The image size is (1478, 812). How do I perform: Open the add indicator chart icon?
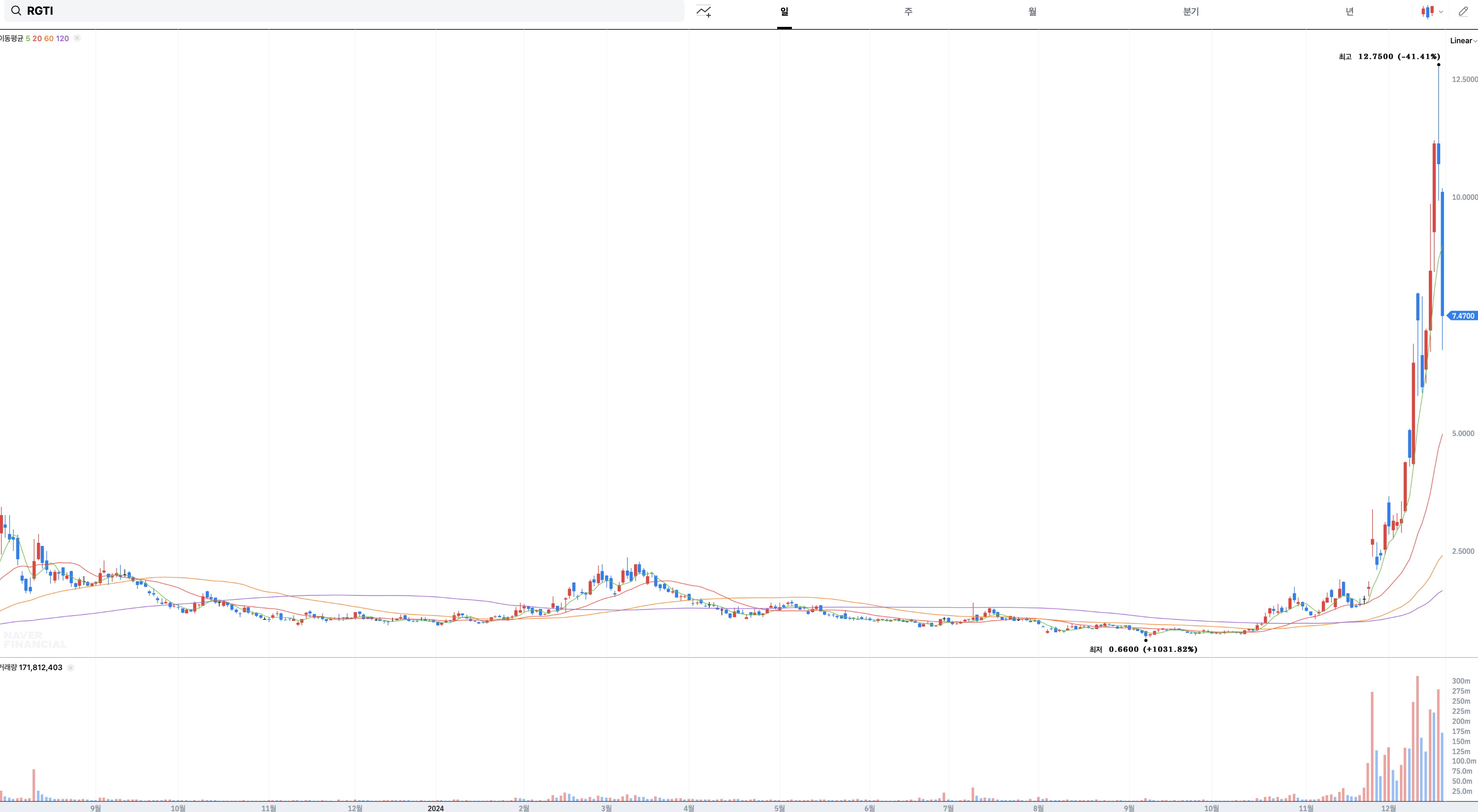(703, 11)
